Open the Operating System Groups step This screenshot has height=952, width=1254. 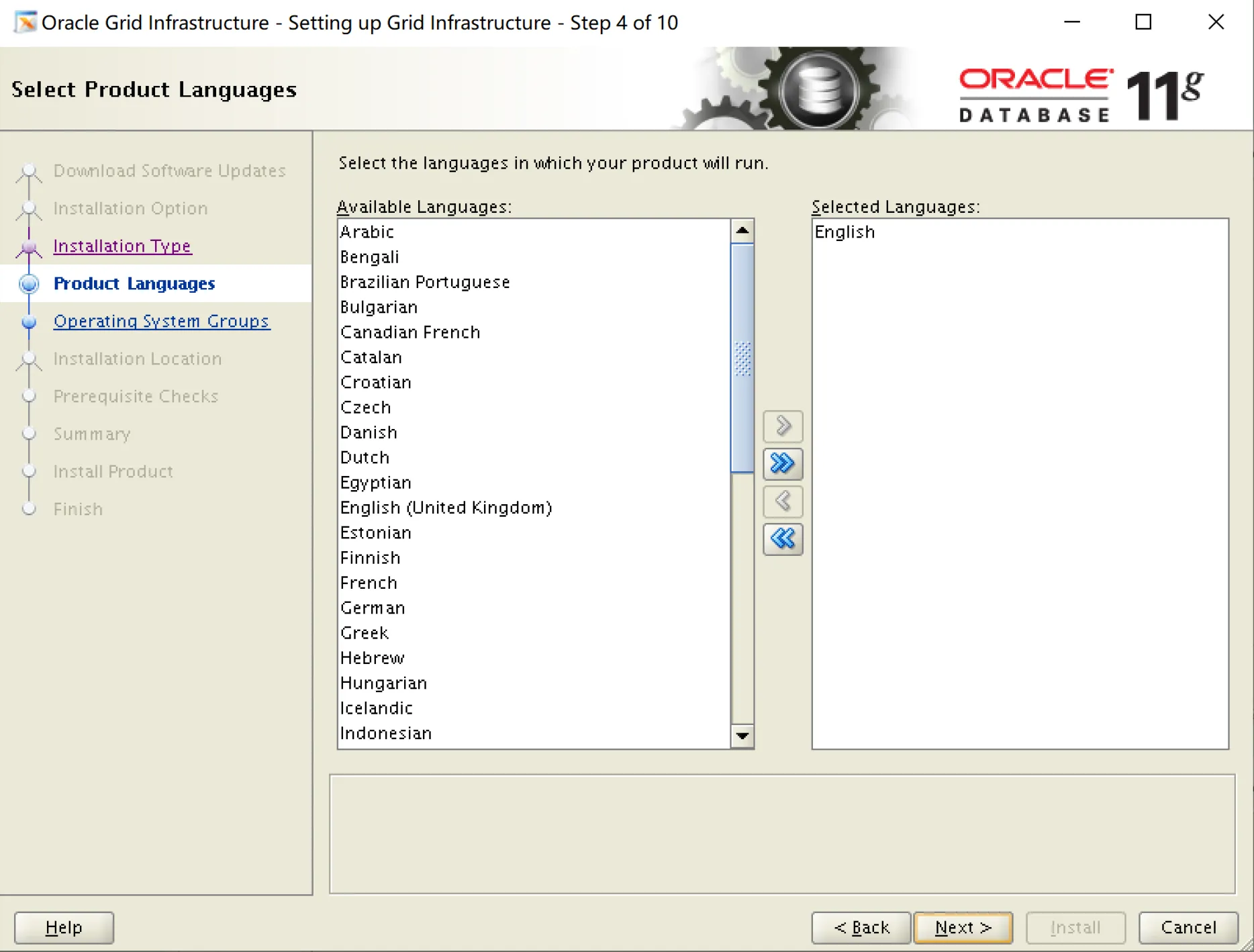click(x=161, y=321)
